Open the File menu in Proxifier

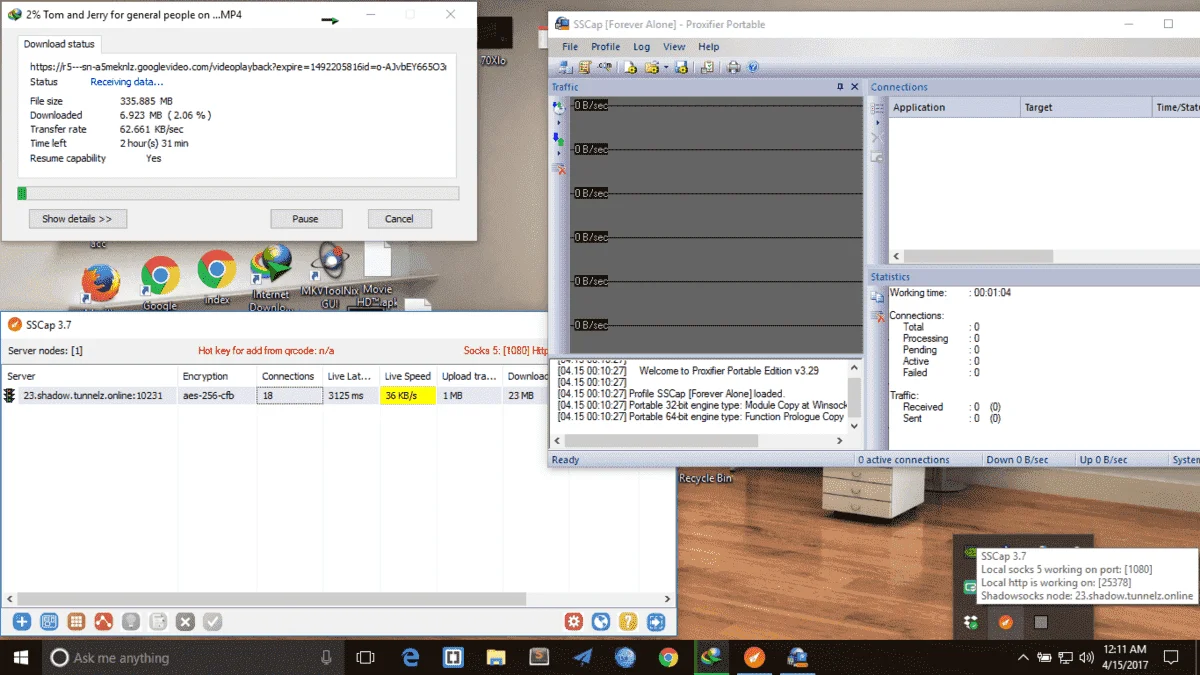(x=570, y=46)
